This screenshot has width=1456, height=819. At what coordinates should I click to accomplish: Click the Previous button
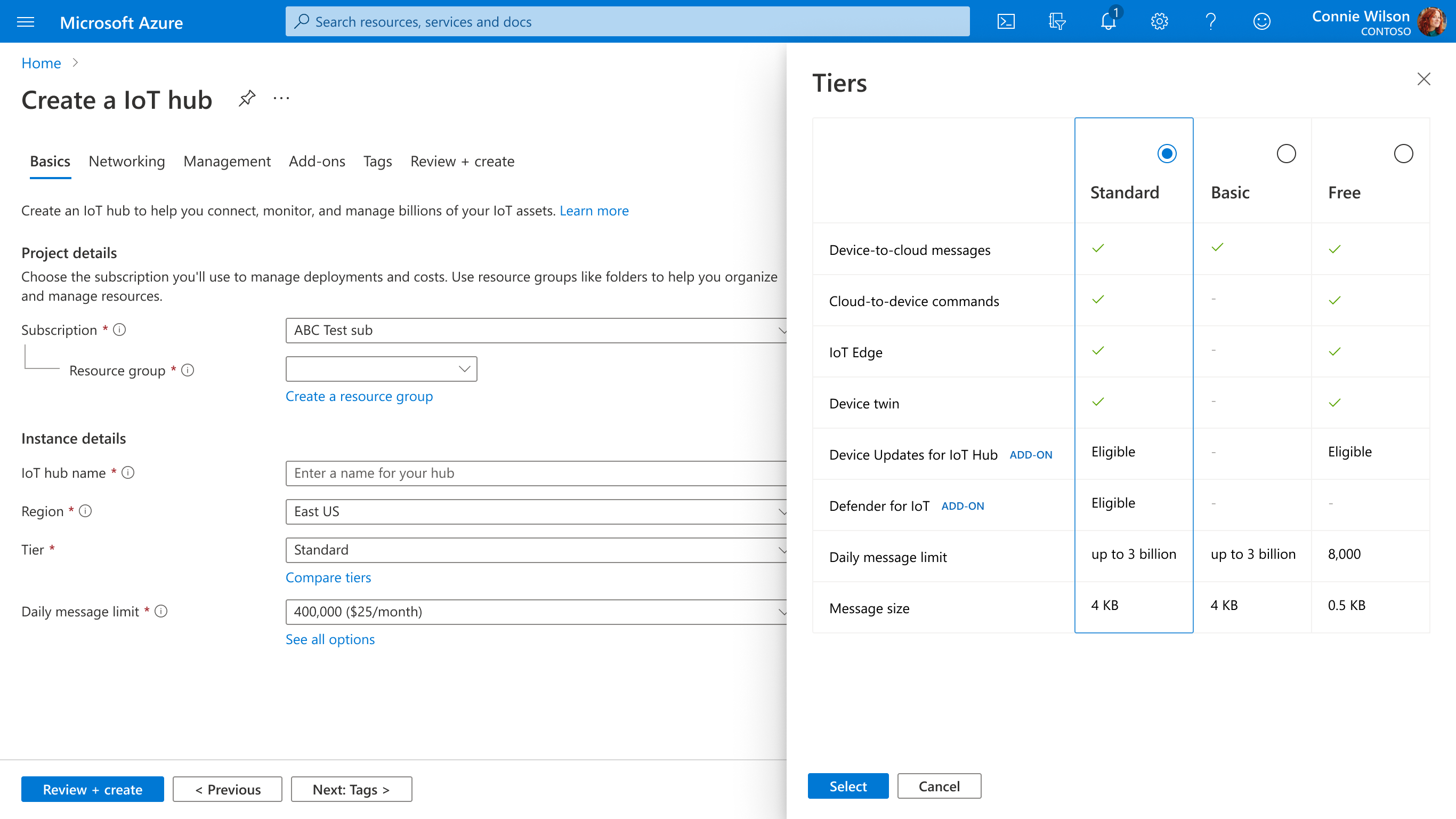pyautogui.click(x=227, y=790)
